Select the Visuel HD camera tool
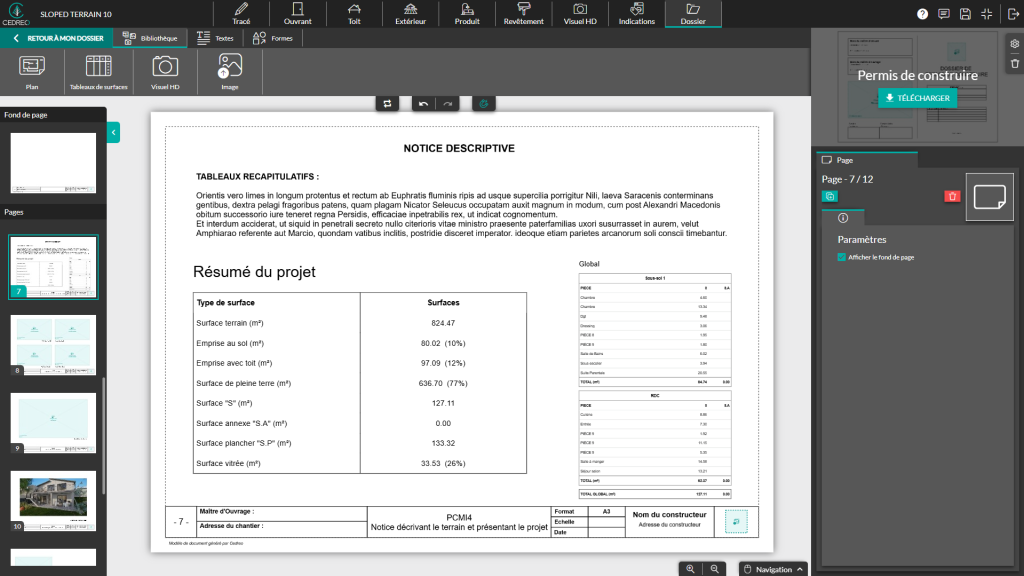1024x576 pixels. [x=164, y=70]
